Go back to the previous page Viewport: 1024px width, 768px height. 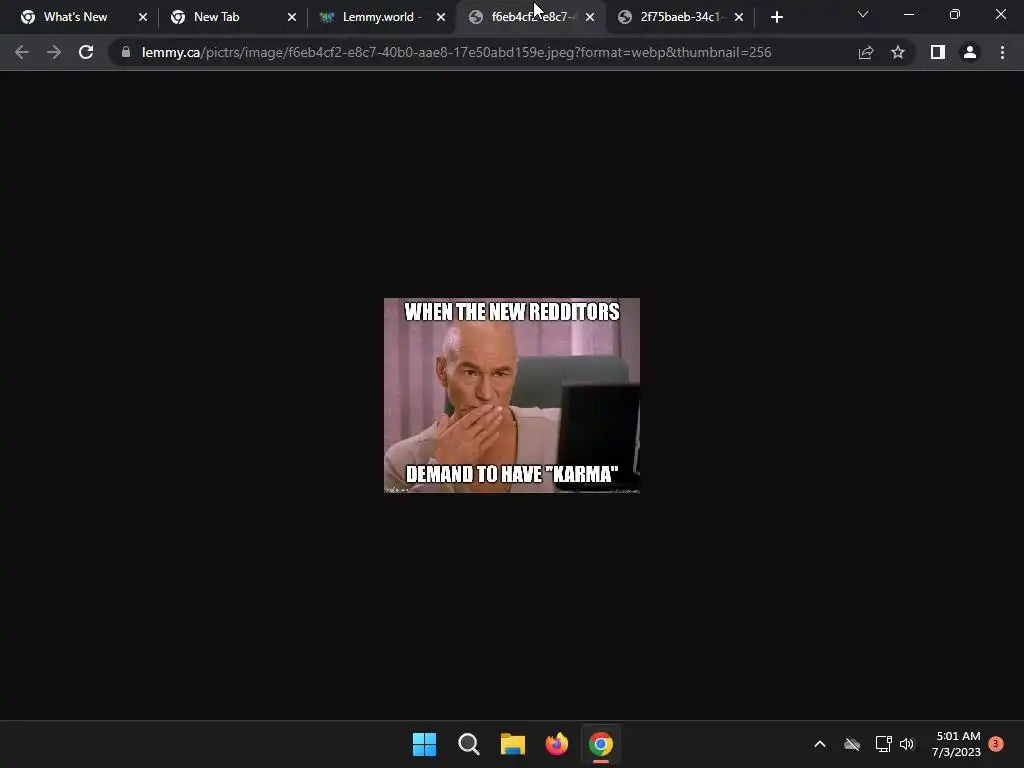[22, 52]
